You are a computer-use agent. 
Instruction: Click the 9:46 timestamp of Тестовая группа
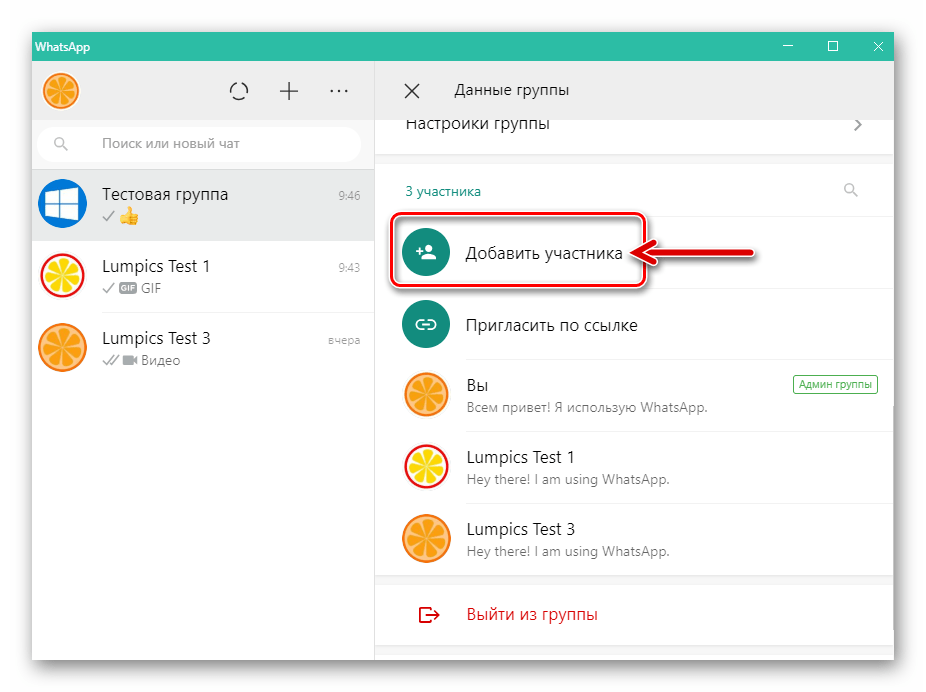349,195
